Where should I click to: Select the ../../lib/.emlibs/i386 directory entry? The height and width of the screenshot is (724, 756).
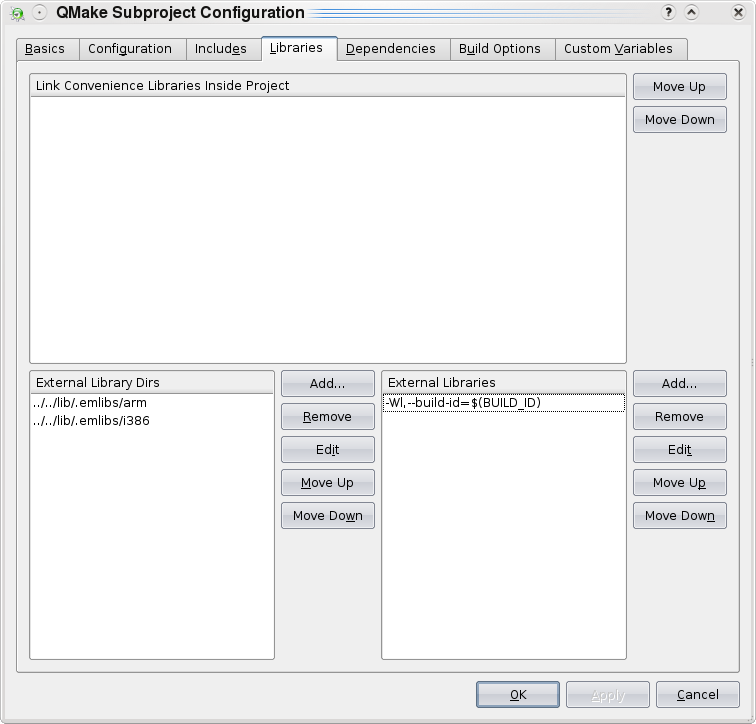pos(90,421)
